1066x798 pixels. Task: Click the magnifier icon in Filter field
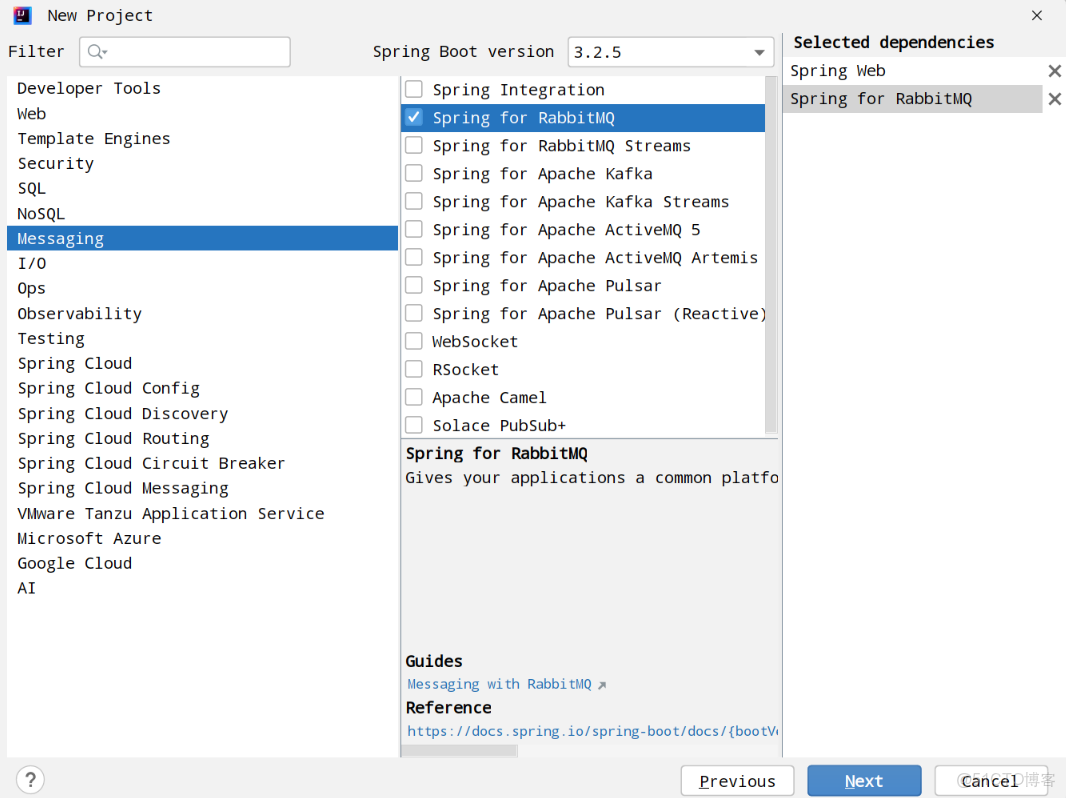93,51
